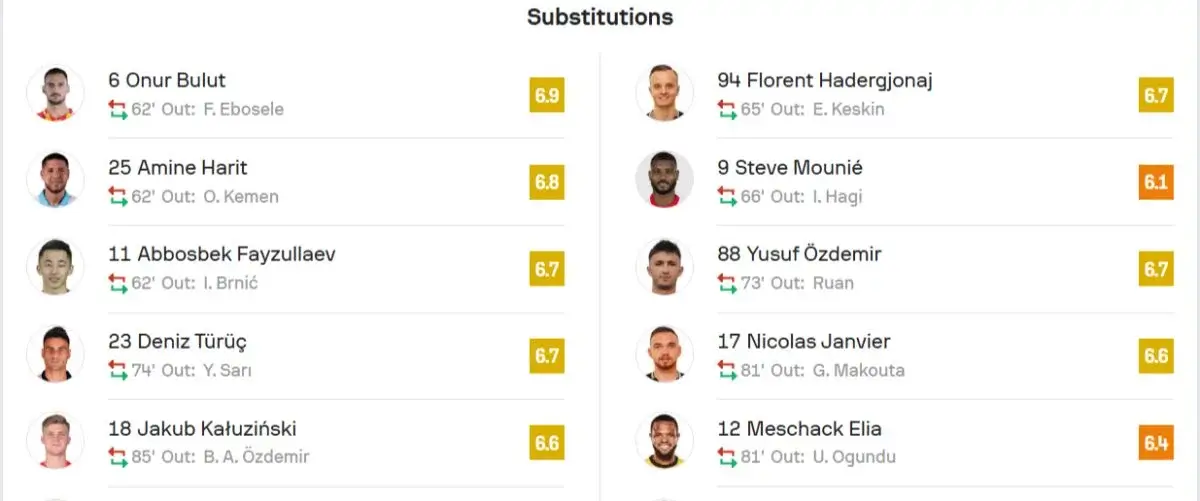Click Meschack Elia's 6.4 rating badge
Image resolution: width=1200 pixels, height=501 pixels.
(1156, 442)
